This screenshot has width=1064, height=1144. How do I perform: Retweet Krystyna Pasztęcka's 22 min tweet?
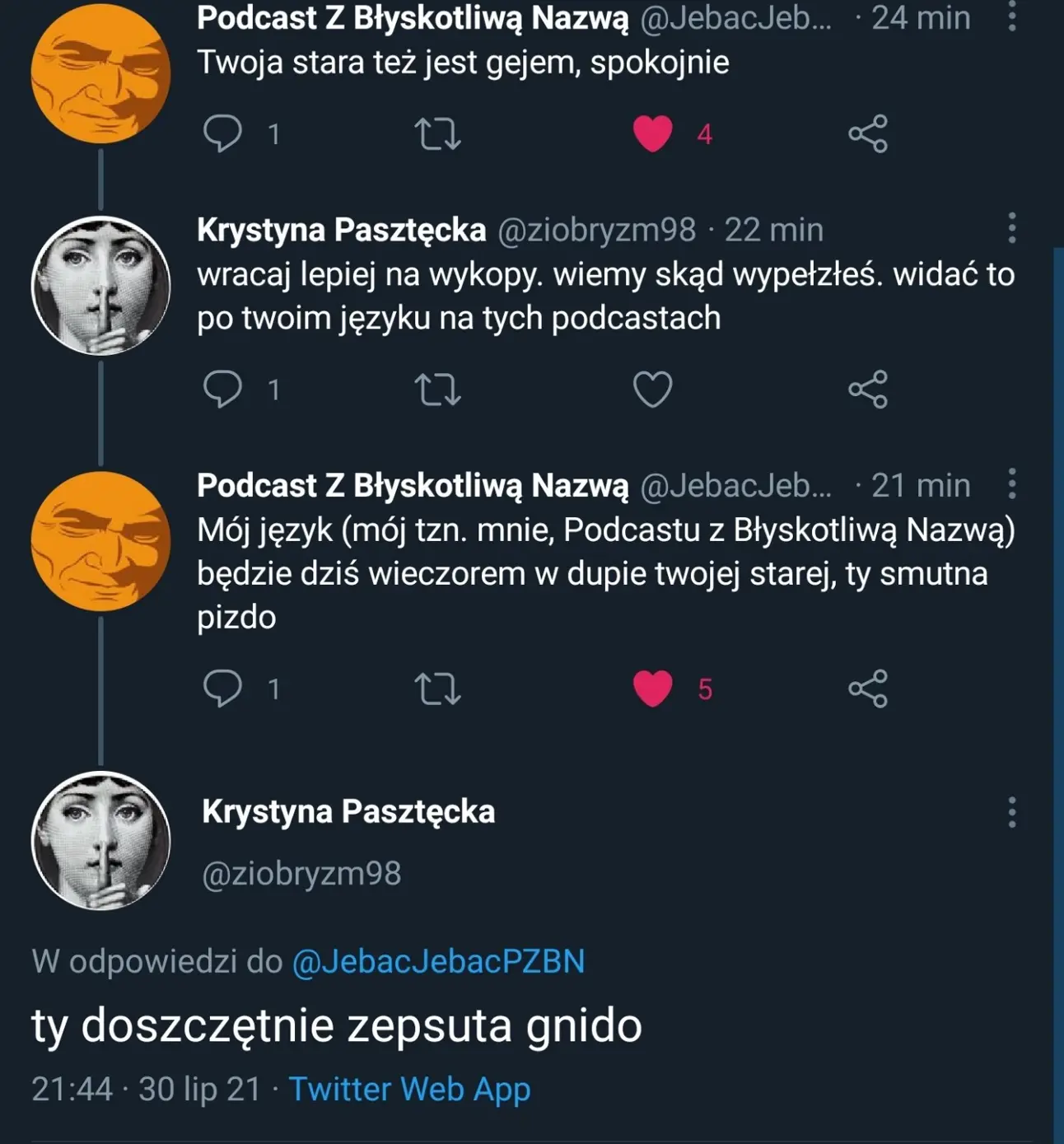pyautogui.click(x=437, y=390)
